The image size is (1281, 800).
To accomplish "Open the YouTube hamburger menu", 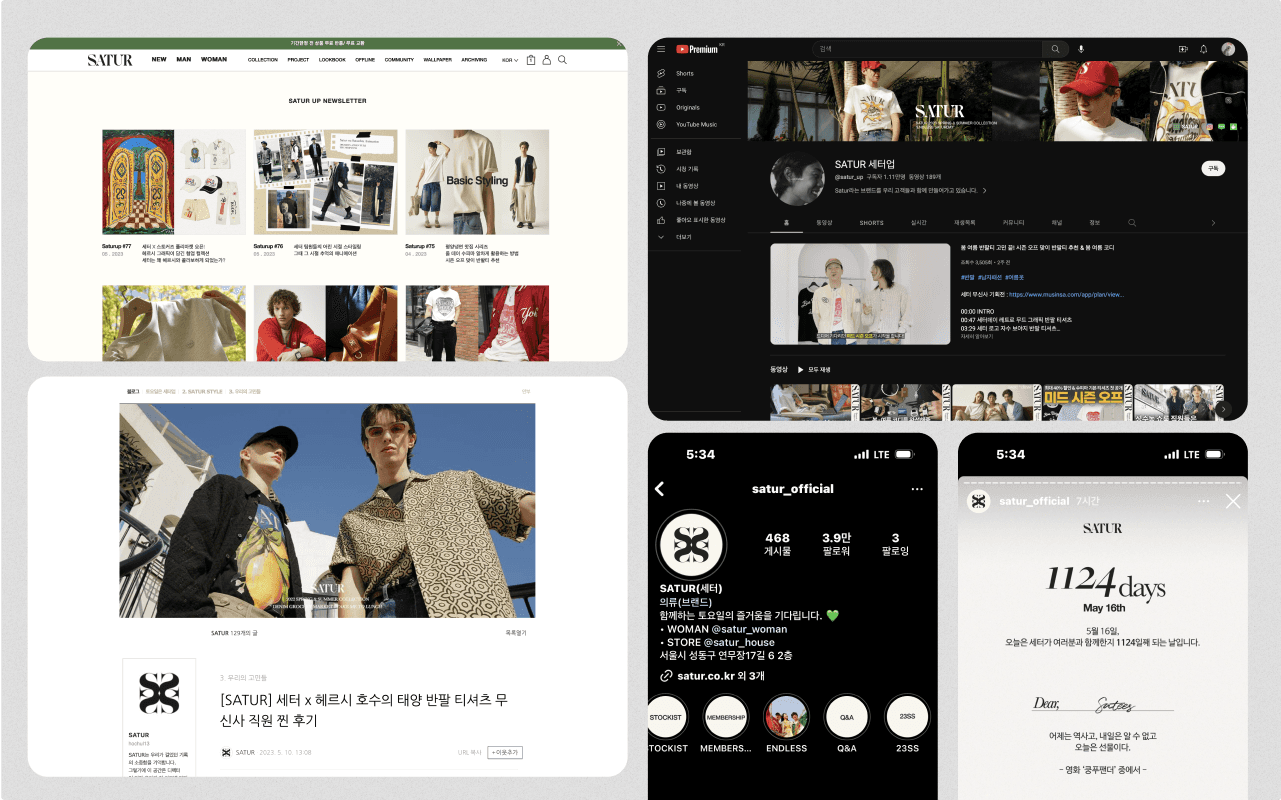I will coord(660,49).
